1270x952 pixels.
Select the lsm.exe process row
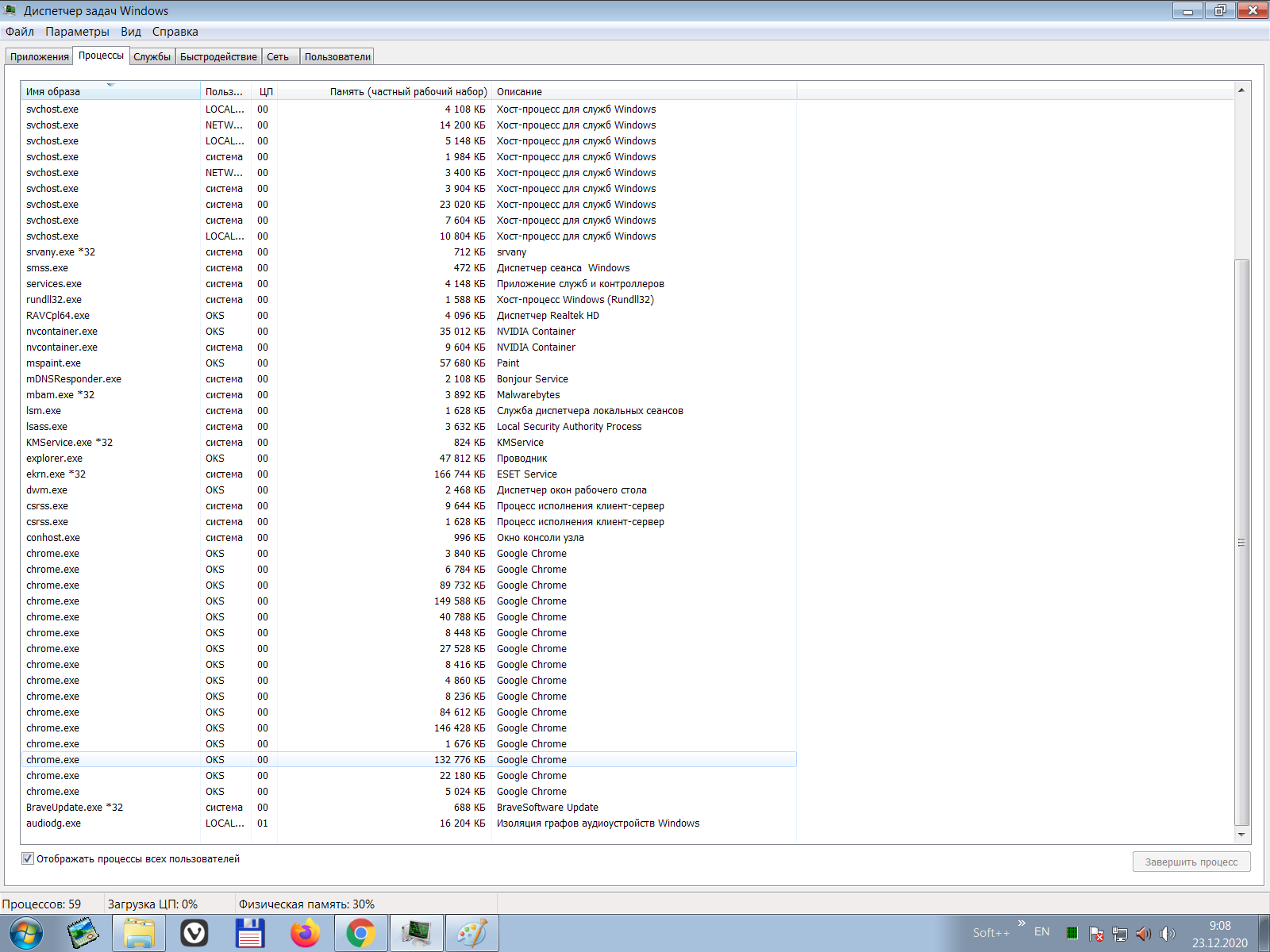(x=409, y=411)
